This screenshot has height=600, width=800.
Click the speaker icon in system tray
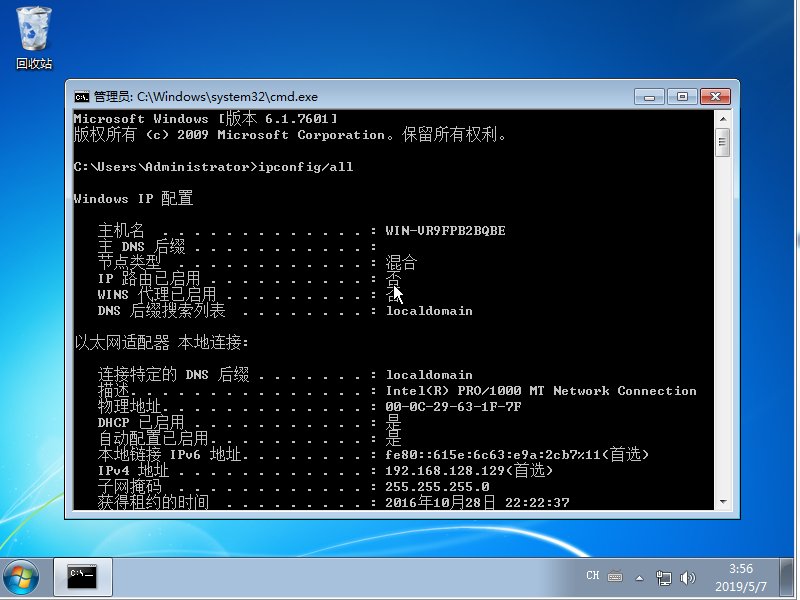click(x=687, y=576)
